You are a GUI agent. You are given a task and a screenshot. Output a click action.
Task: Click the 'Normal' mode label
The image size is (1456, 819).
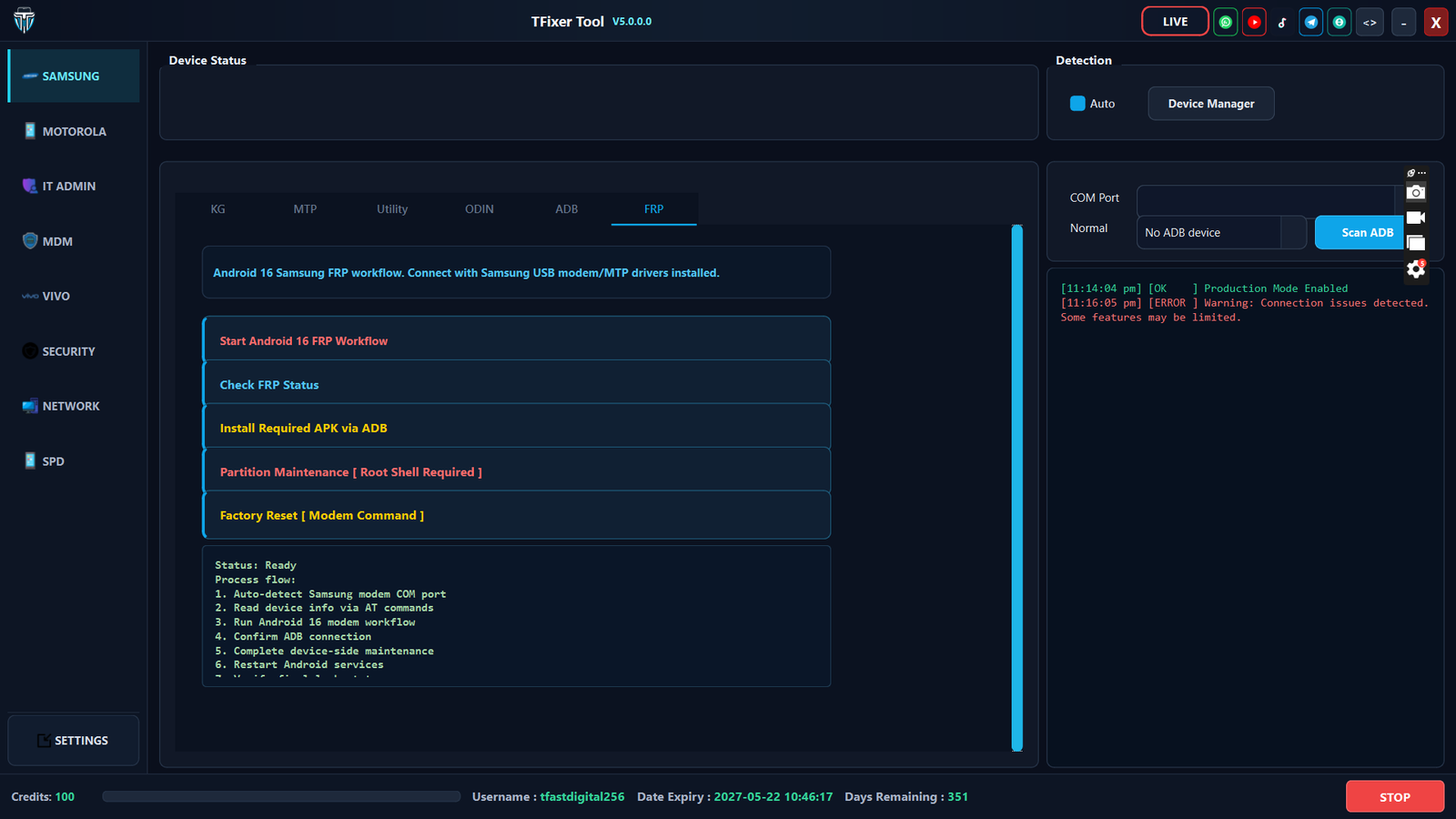click(1088, 228)
